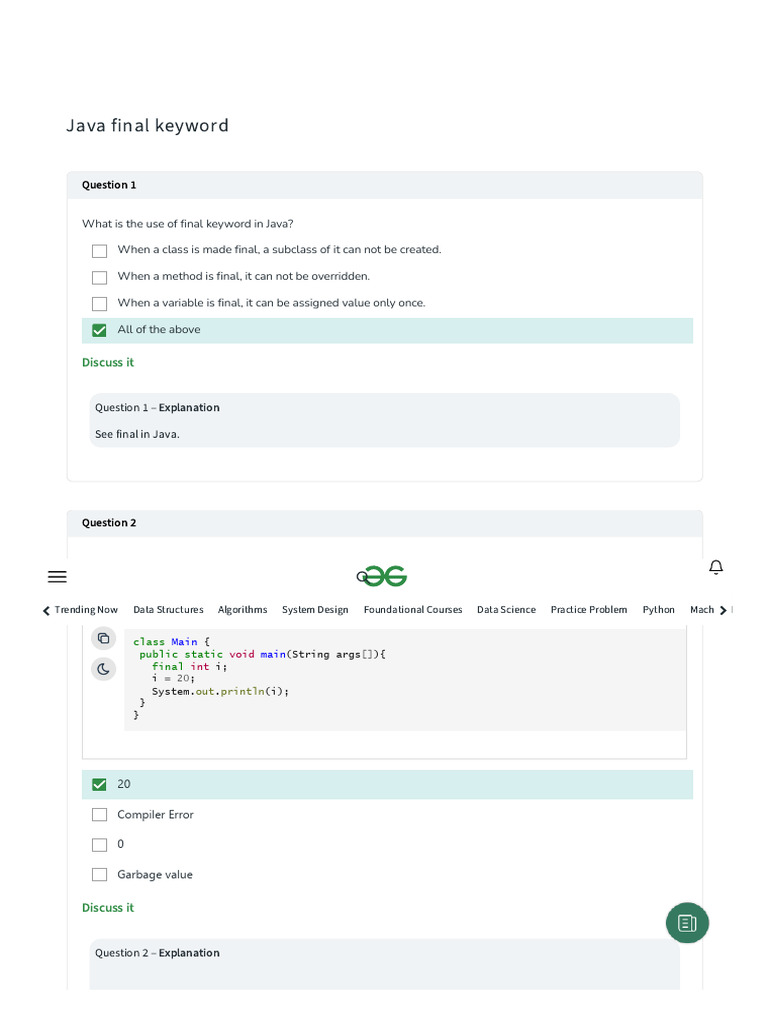Click the green floating article button
The width and height of the screenshot is (768, 1024).
pyautogui.click(x=687, y=923)
